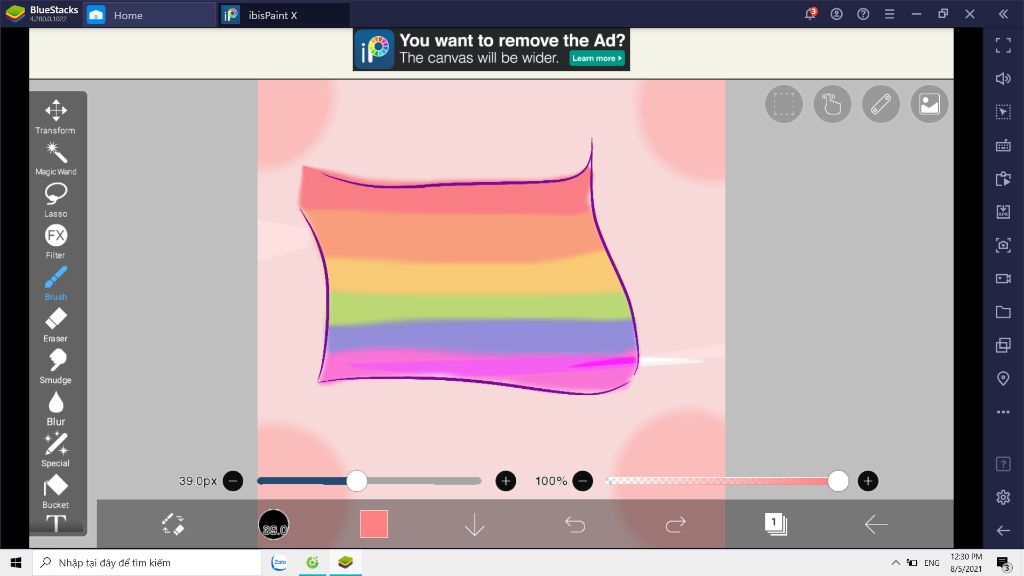Open BlueStacks multi-instance manager icon

(1003, 345)
